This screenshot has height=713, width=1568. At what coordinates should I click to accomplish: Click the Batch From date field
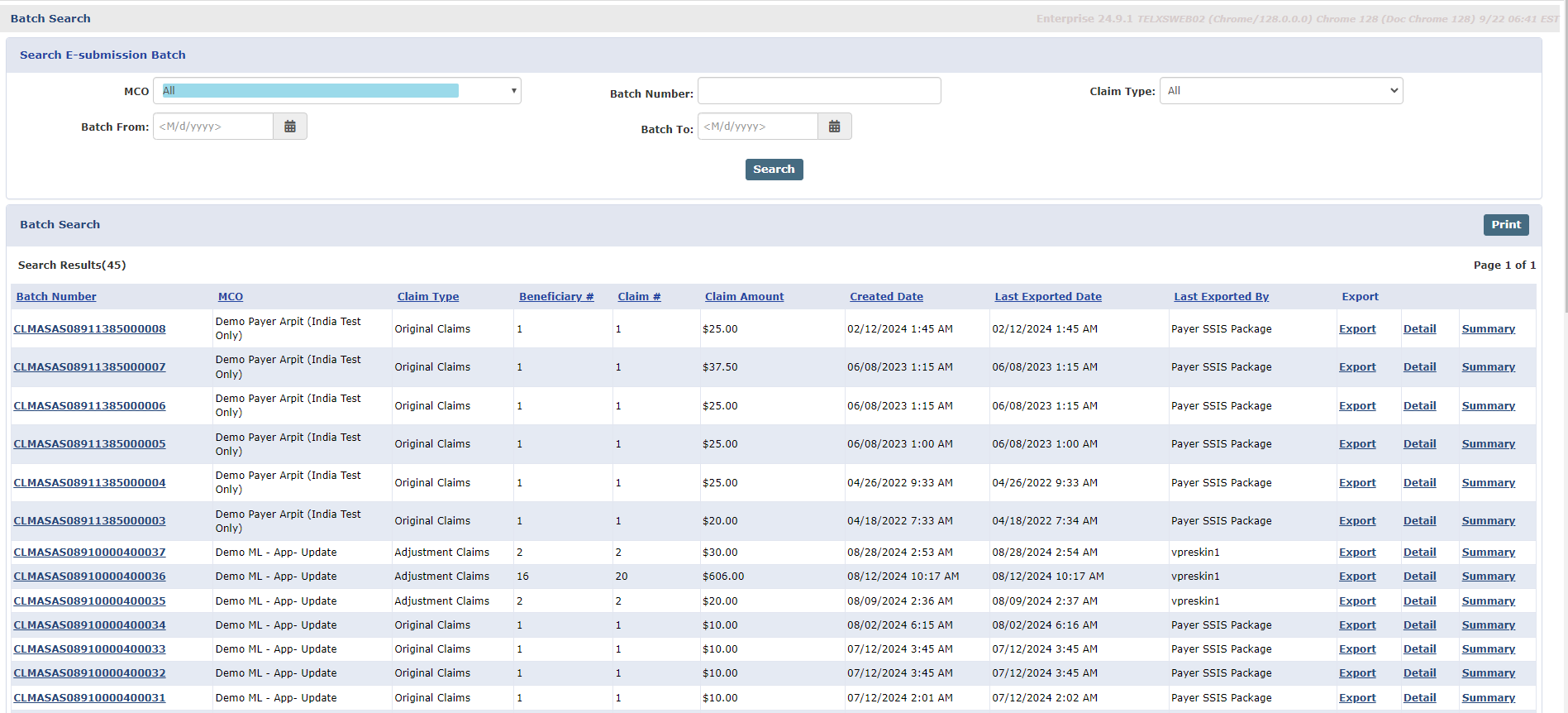(x=213, y=127)
